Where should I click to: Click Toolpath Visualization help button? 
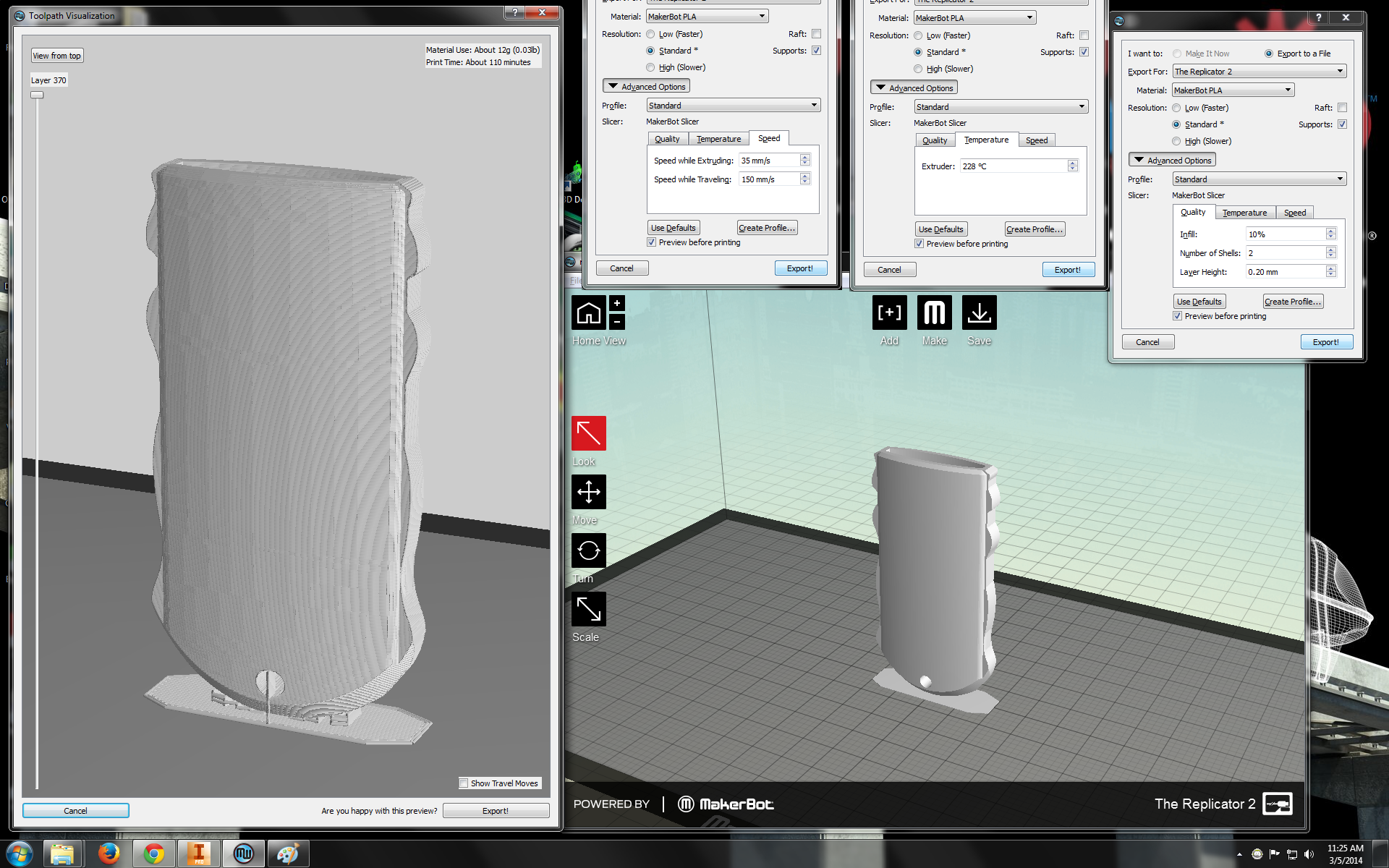514,12
